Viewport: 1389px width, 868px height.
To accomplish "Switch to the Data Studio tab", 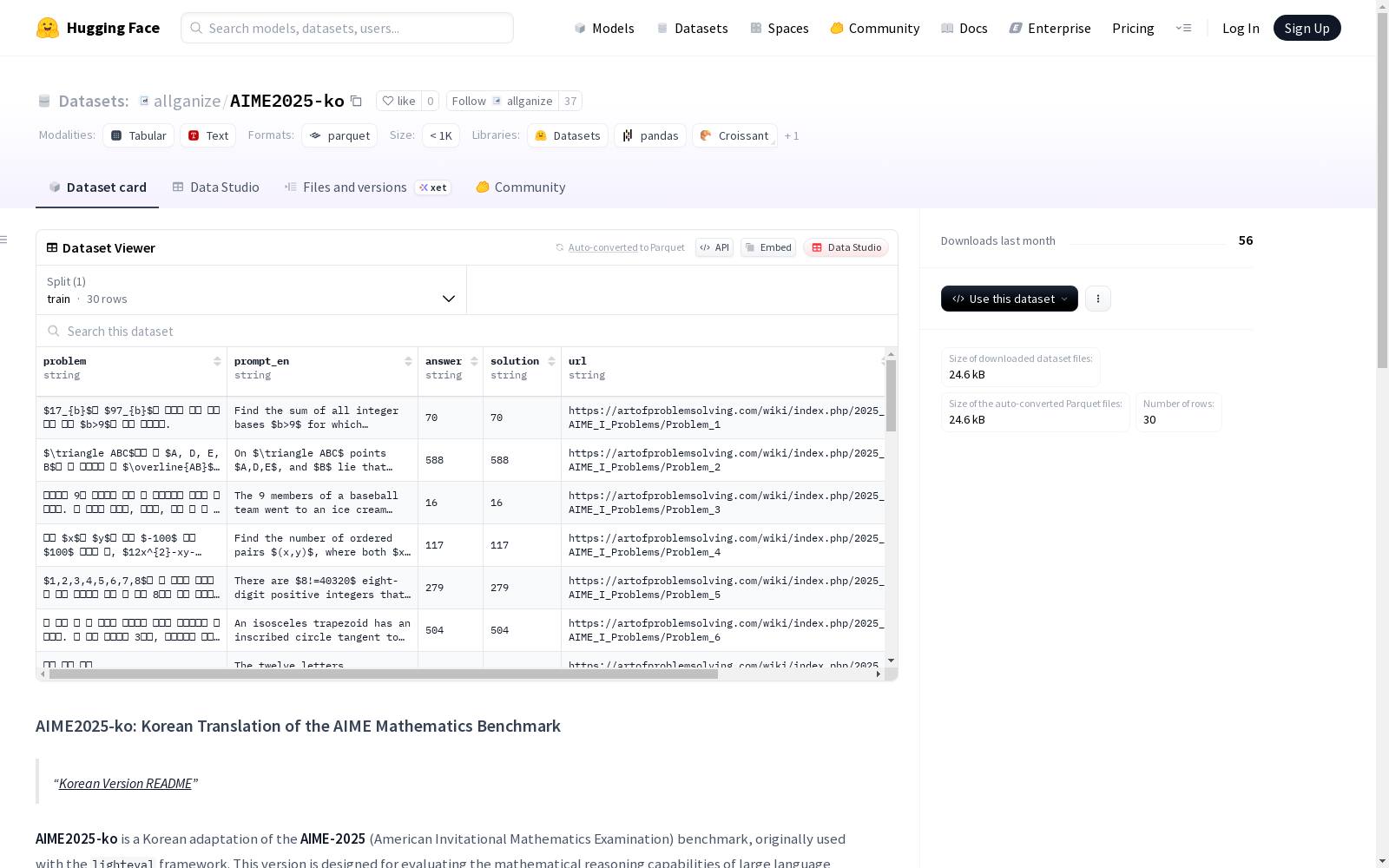I will click(215, 187).
